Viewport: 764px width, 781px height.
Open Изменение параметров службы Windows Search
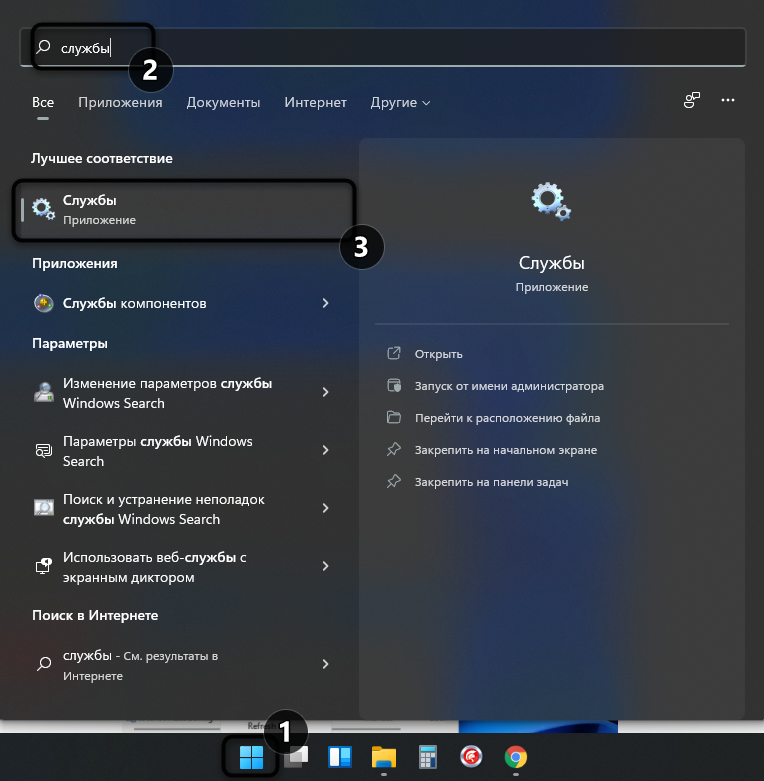[184, 393]
